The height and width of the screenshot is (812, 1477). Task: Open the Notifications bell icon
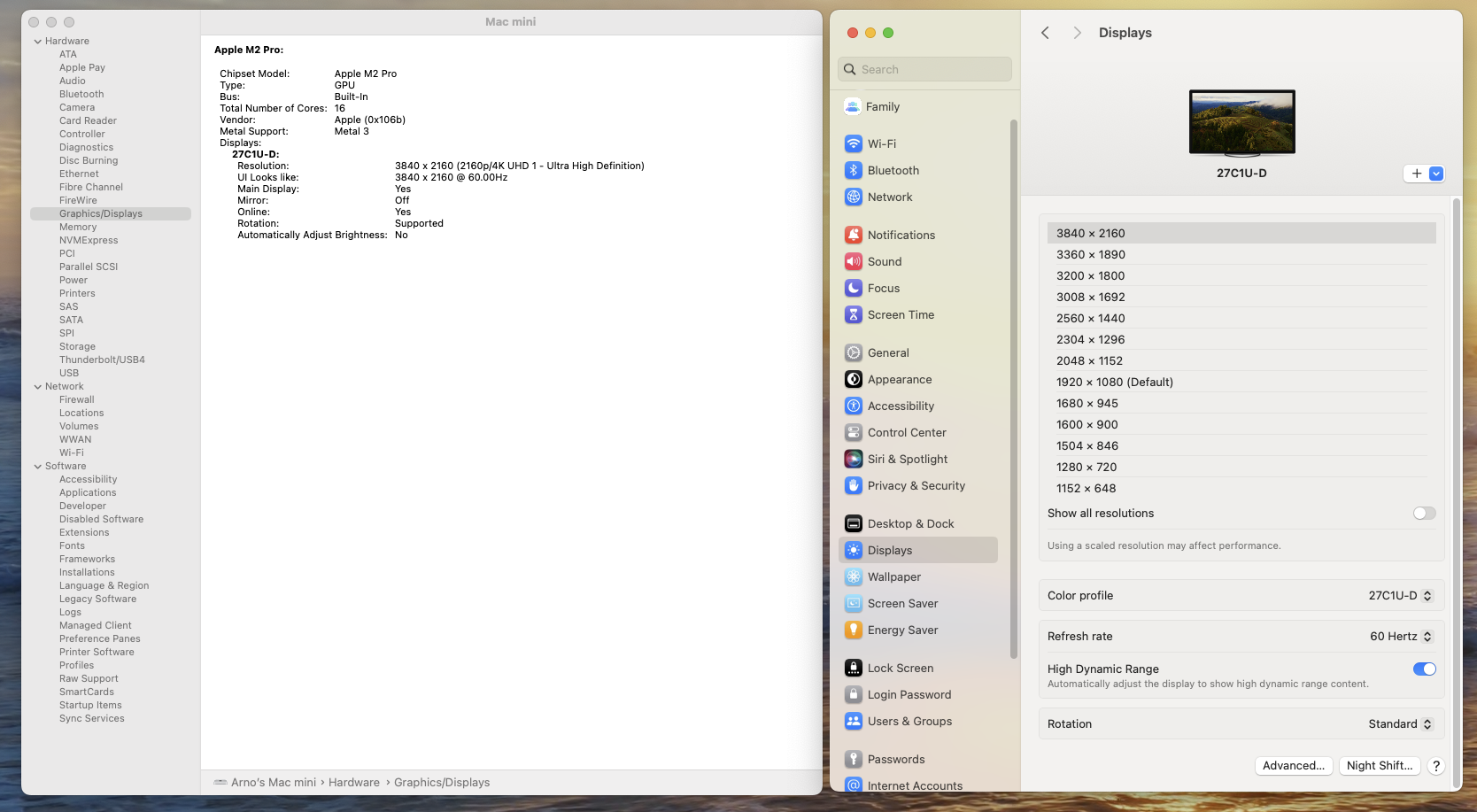pos(854,235)
